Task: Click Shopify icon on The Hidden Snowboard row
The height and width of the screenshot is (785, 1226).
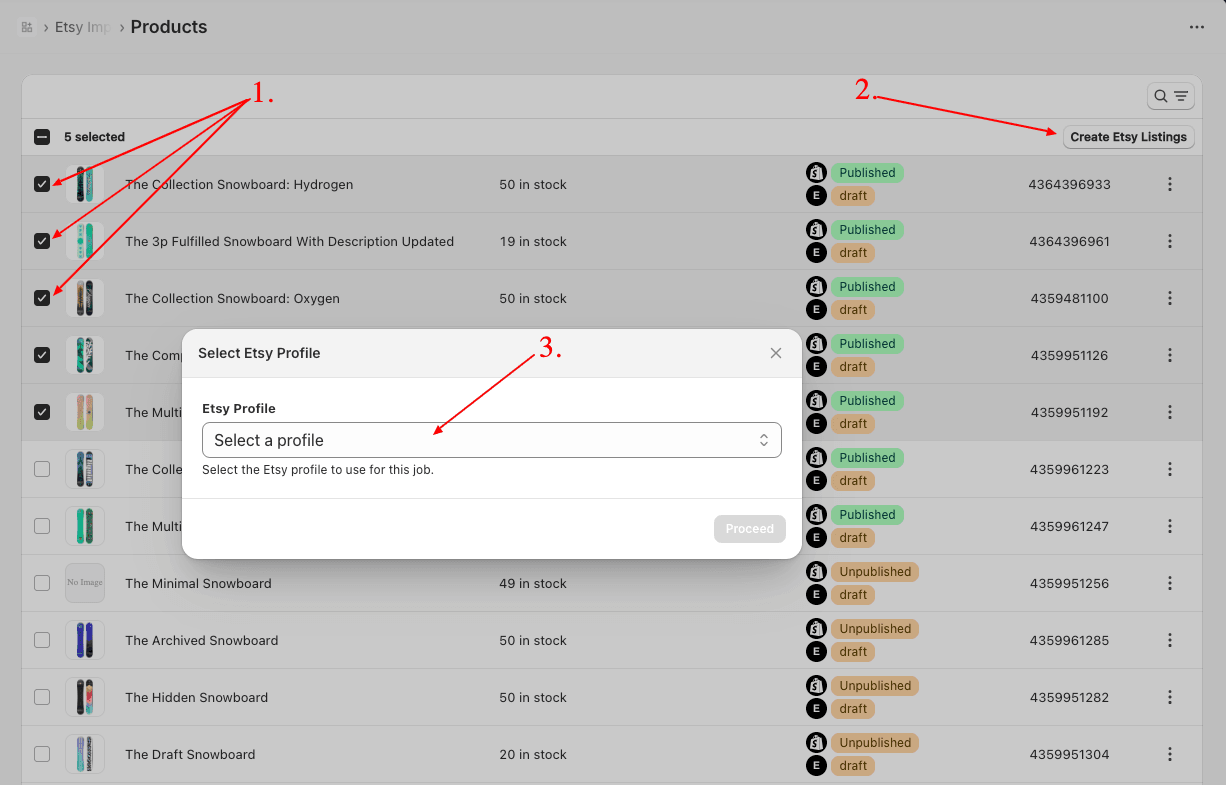Action: pos(816,686)
